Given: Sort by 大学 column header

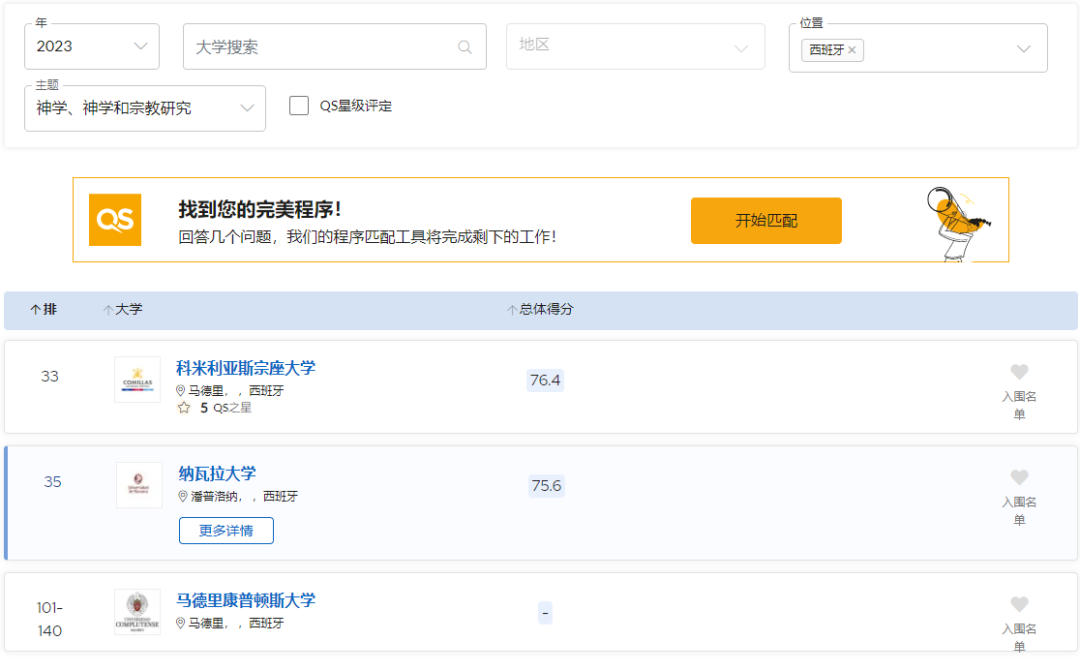Looking at the screenshot, I should (x=123, y=309).
